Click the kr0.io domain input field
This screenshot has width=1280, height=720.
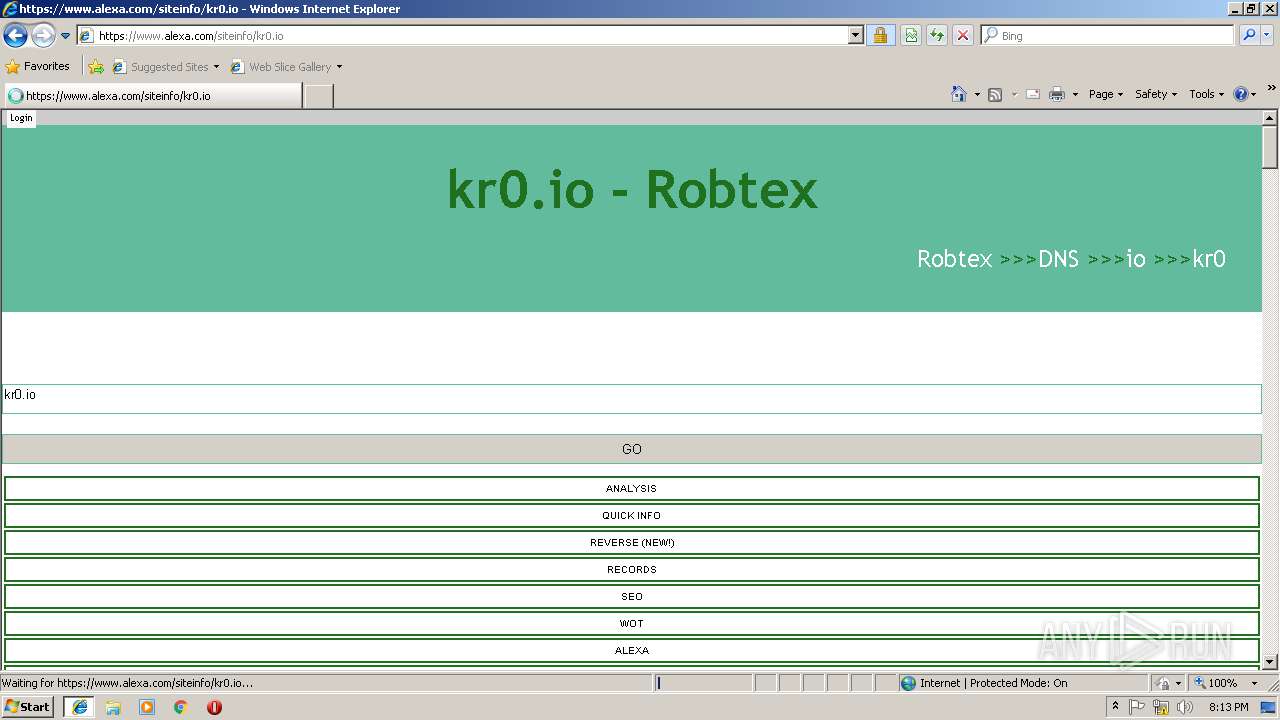tap(632, 398)
